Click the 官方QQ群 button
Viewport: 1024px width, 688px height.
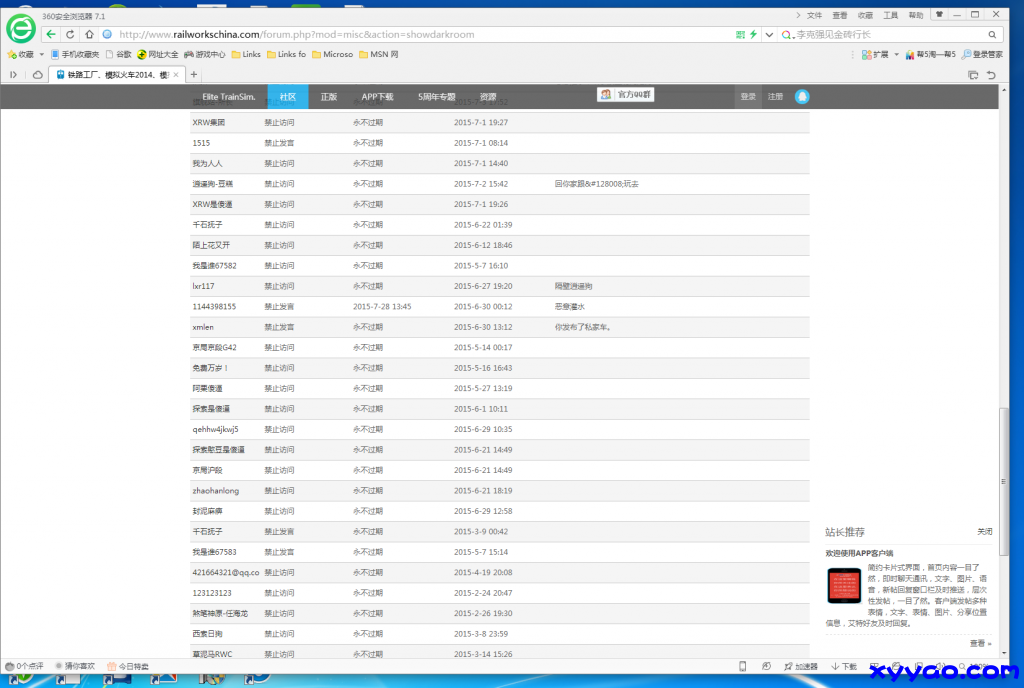[x=626, y=94]
